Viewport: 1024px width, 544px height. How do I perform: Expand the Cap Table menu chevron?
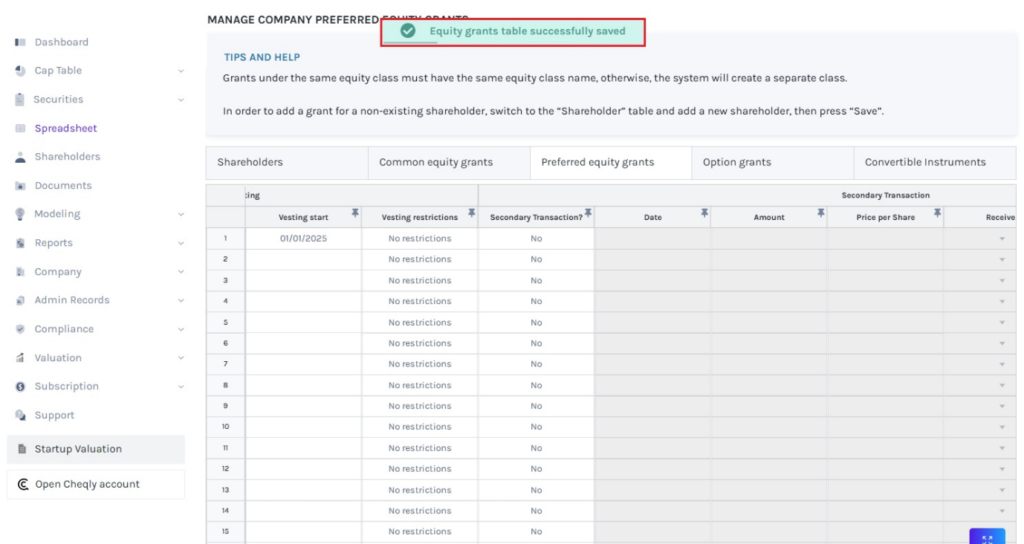(x=181, y=71)
